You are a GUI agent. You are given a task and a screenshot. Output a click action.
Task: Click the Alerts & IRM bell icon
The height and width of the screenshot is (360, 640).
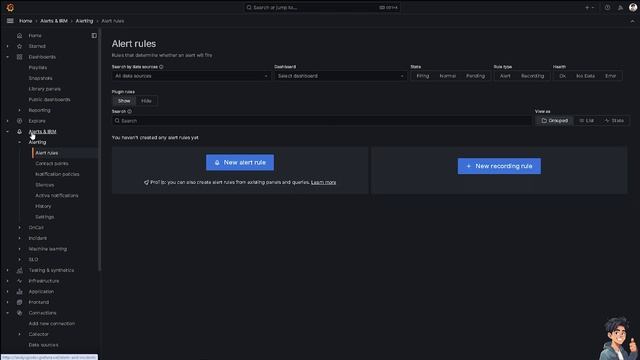(x=19, y=131)
